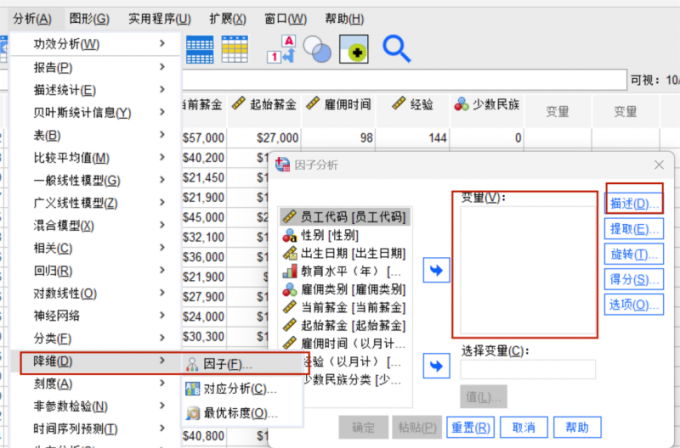Click the 因子 submenu item icon
Viewport: 680px width, 448px height.
coord(192,364)
